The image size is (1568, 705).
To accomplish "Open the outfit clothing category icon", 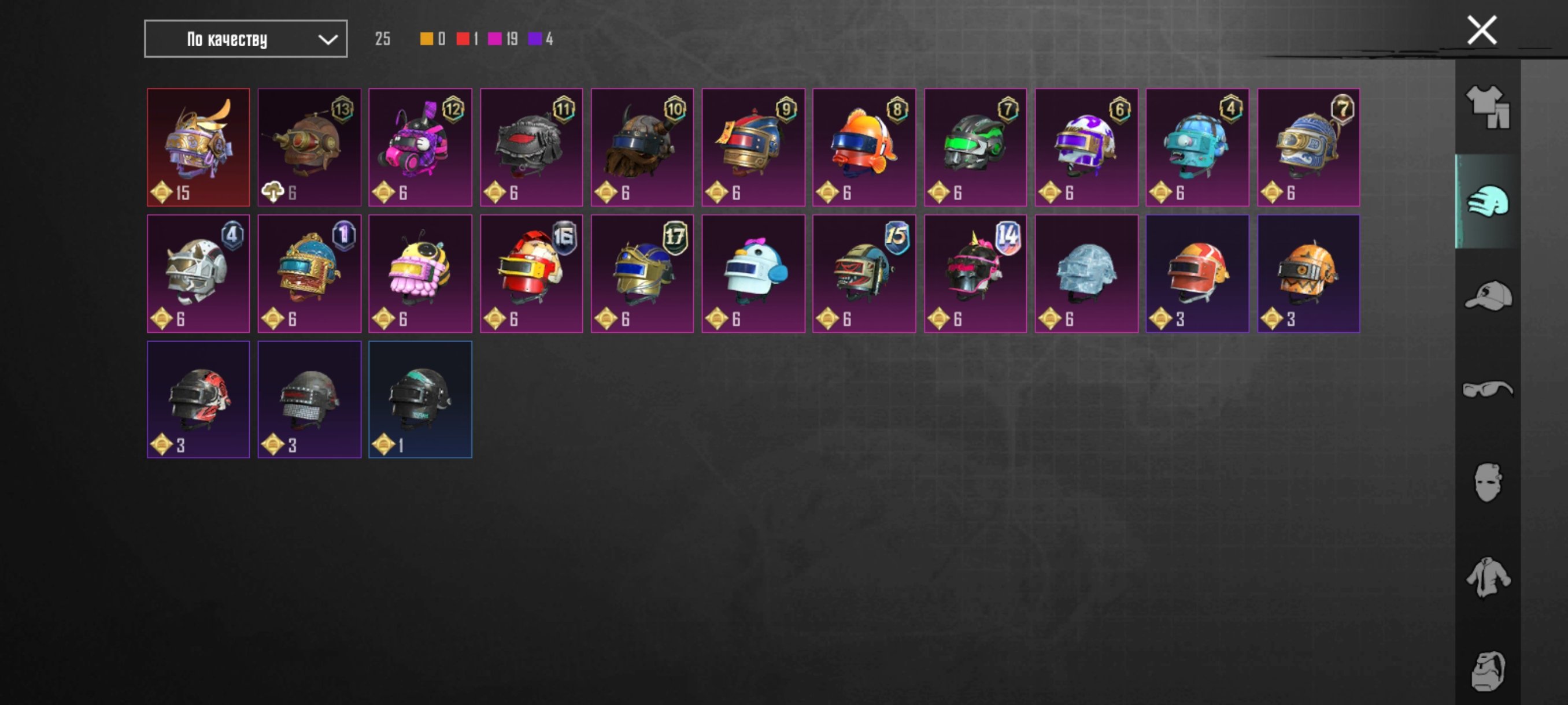I will click(x=1488, y=106).
